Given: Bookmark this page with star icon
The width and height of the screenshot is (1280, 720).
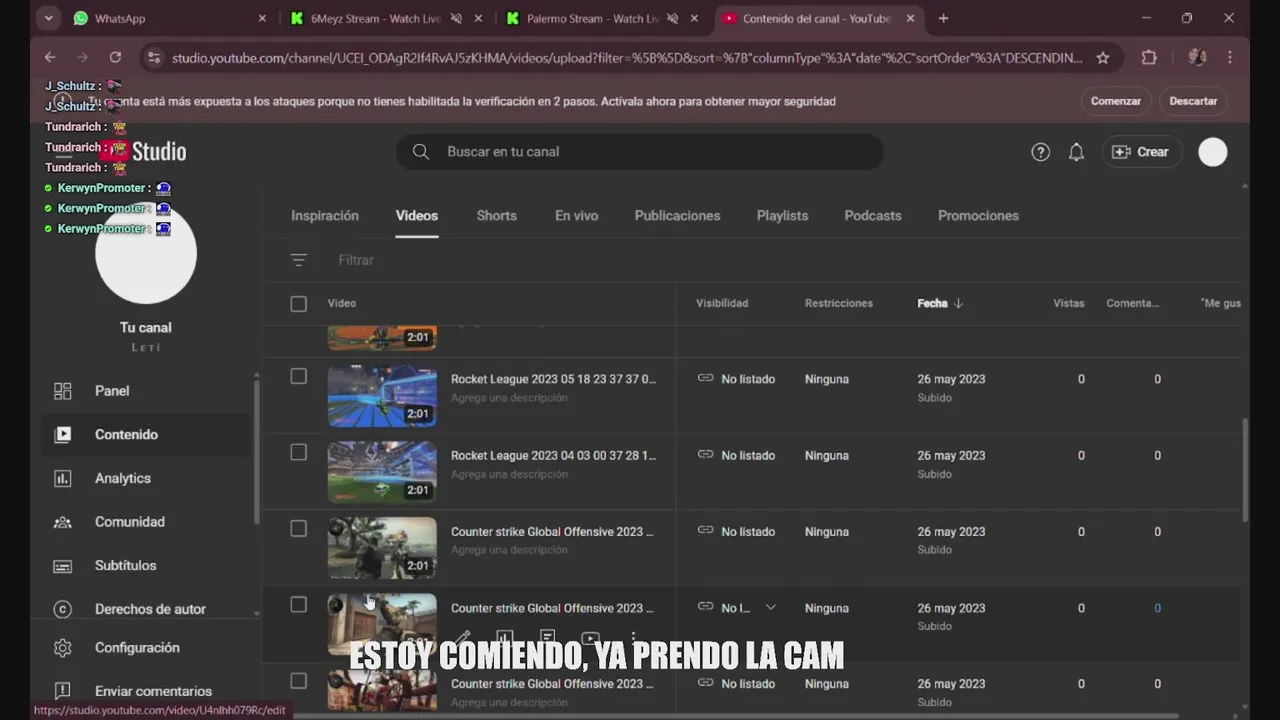Looking at the screenshot, I should [1103, 58].
